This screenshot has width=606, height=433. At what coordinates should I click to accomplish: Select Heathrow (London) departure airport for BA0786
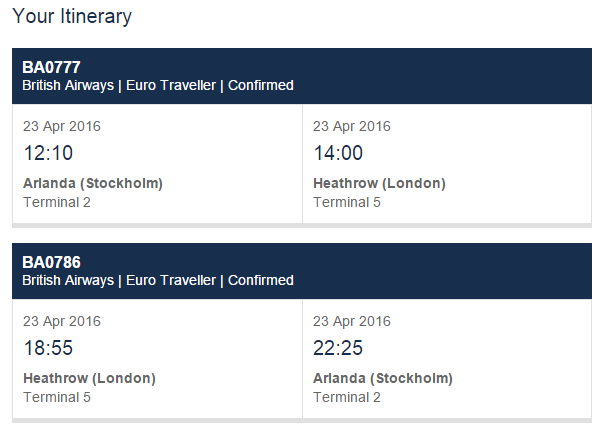(89, 378)
